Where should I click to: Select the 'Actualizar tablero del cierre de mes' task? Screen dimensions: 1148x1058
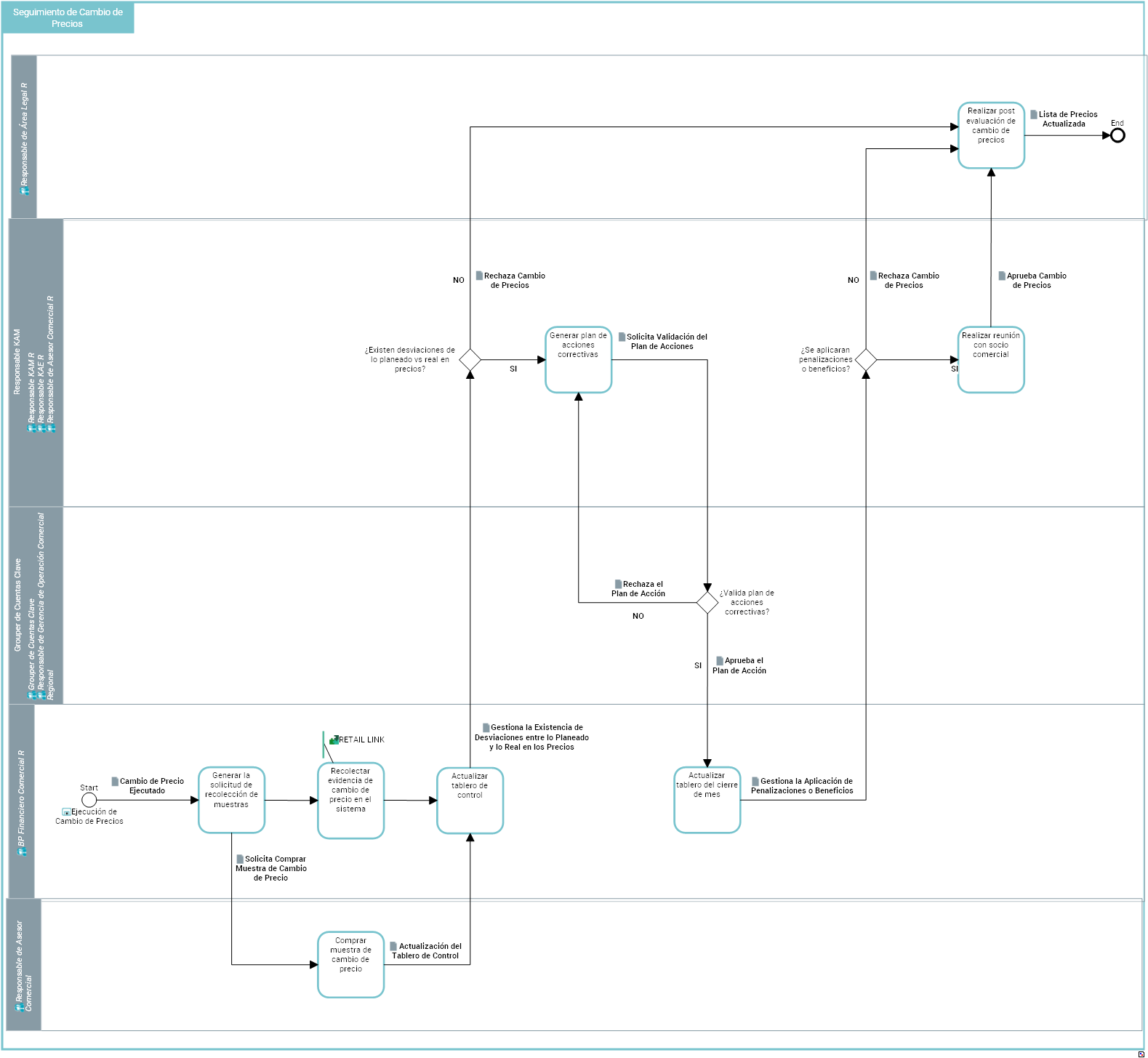[x=707, y=800]
